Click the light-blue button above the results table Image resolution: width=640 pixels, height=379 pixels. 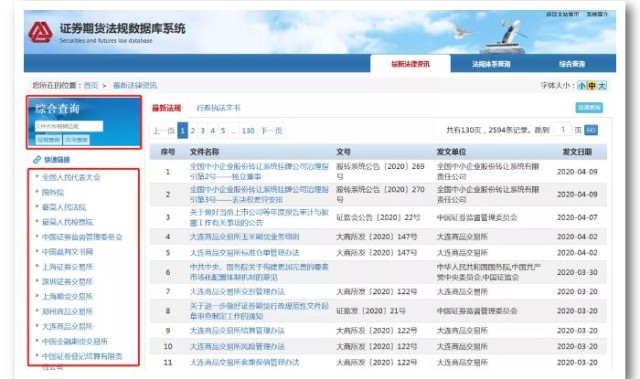(x=589, y=107)
